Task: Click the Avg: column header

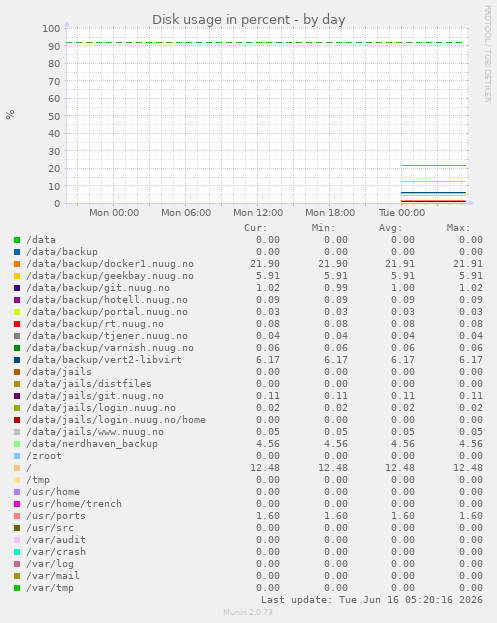Action: [x=391, y=228]
